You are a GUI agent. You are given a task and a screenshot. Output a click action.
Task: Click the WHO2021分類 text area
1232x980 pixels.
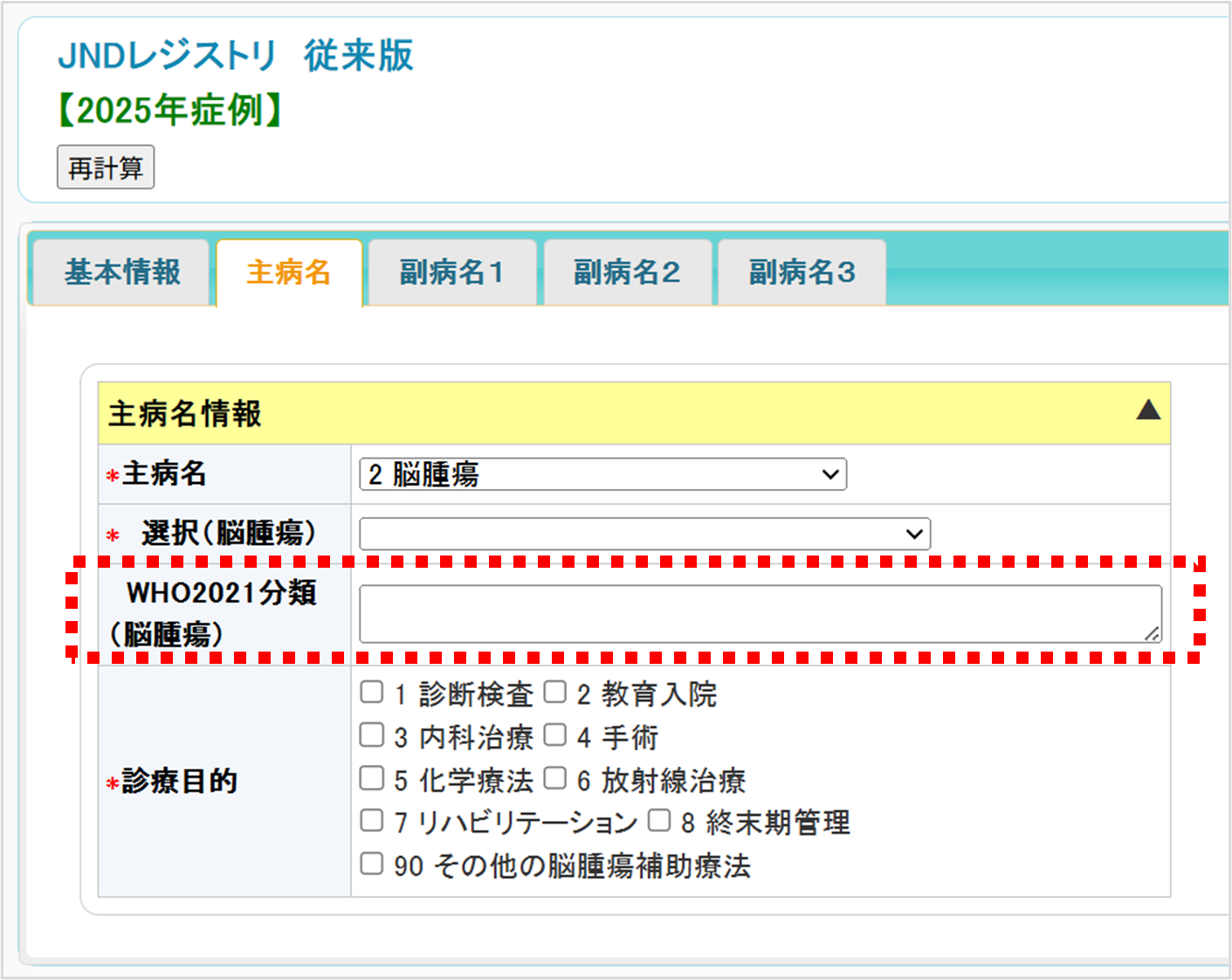tap(760, 614)
